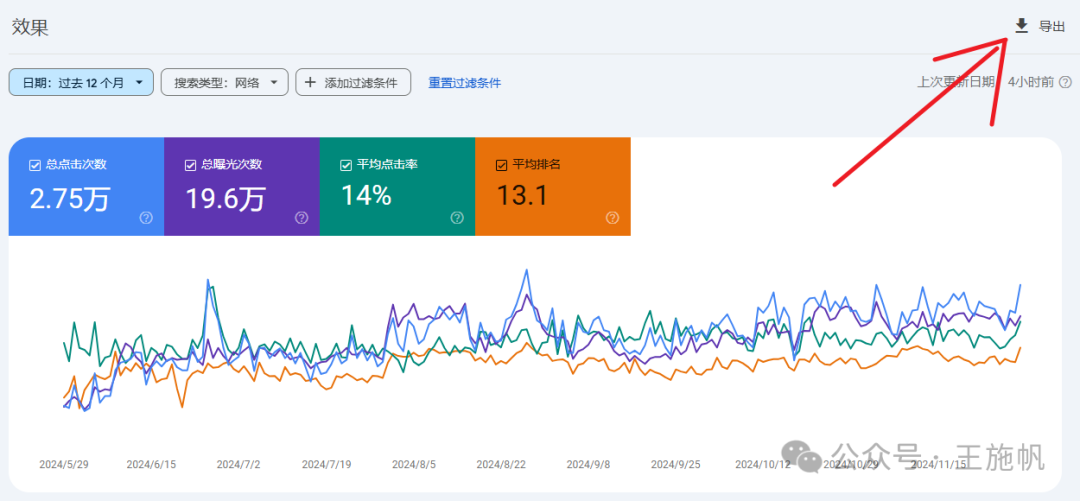Click the 2024/7/2 axis date label
The height and width of the screenshot is (501, 1080).
tap(238, 464)
